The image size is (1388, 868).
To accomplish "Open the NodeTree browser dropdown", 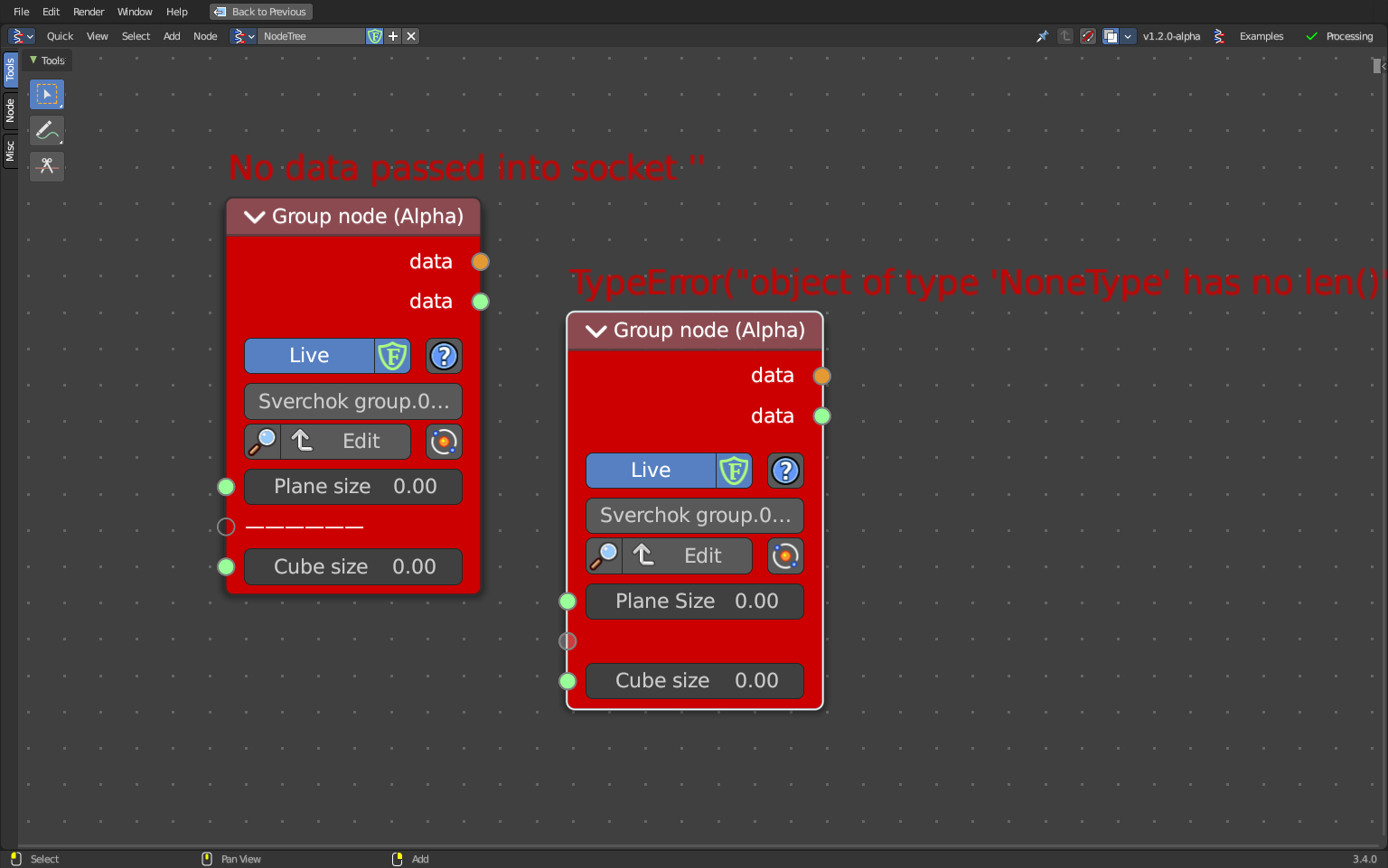I will pyautogui.click(x=242, y=36).
